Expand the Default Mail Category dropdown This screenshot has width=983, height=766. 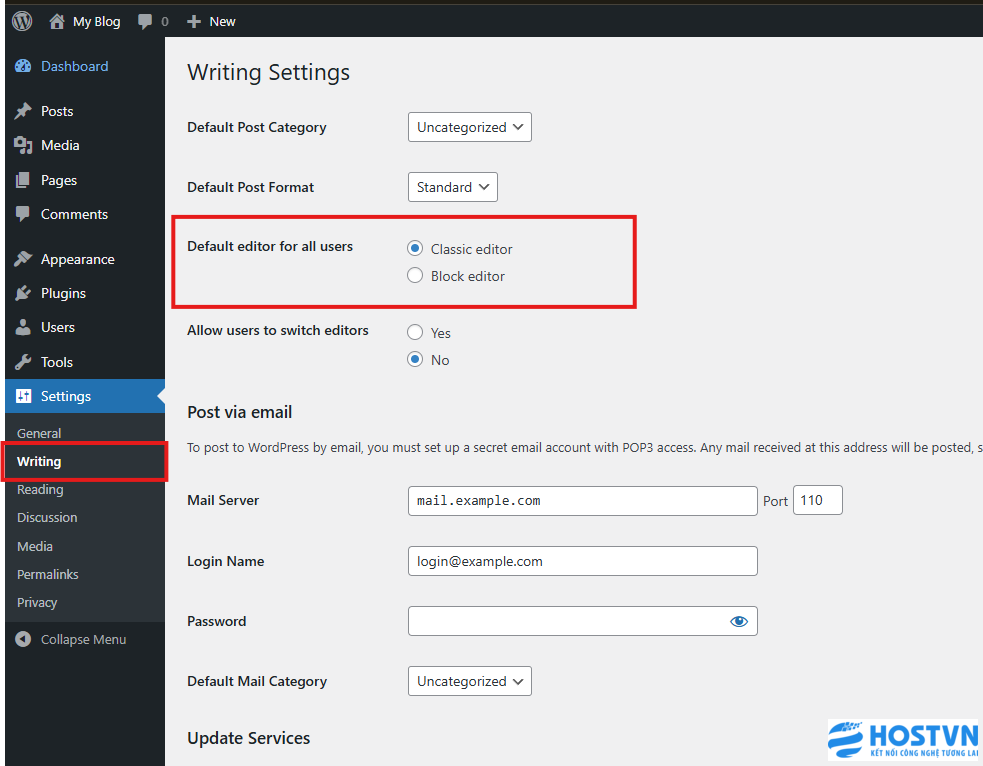coord(469,681)
